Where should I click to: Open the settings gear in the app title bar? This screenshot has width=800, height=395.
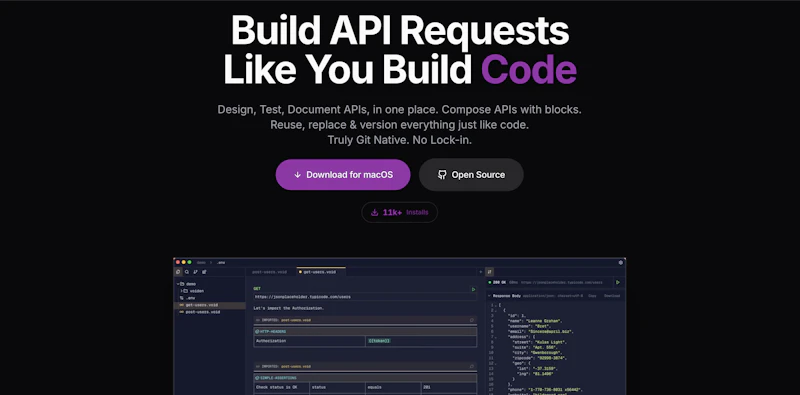(x=621, y=262)
